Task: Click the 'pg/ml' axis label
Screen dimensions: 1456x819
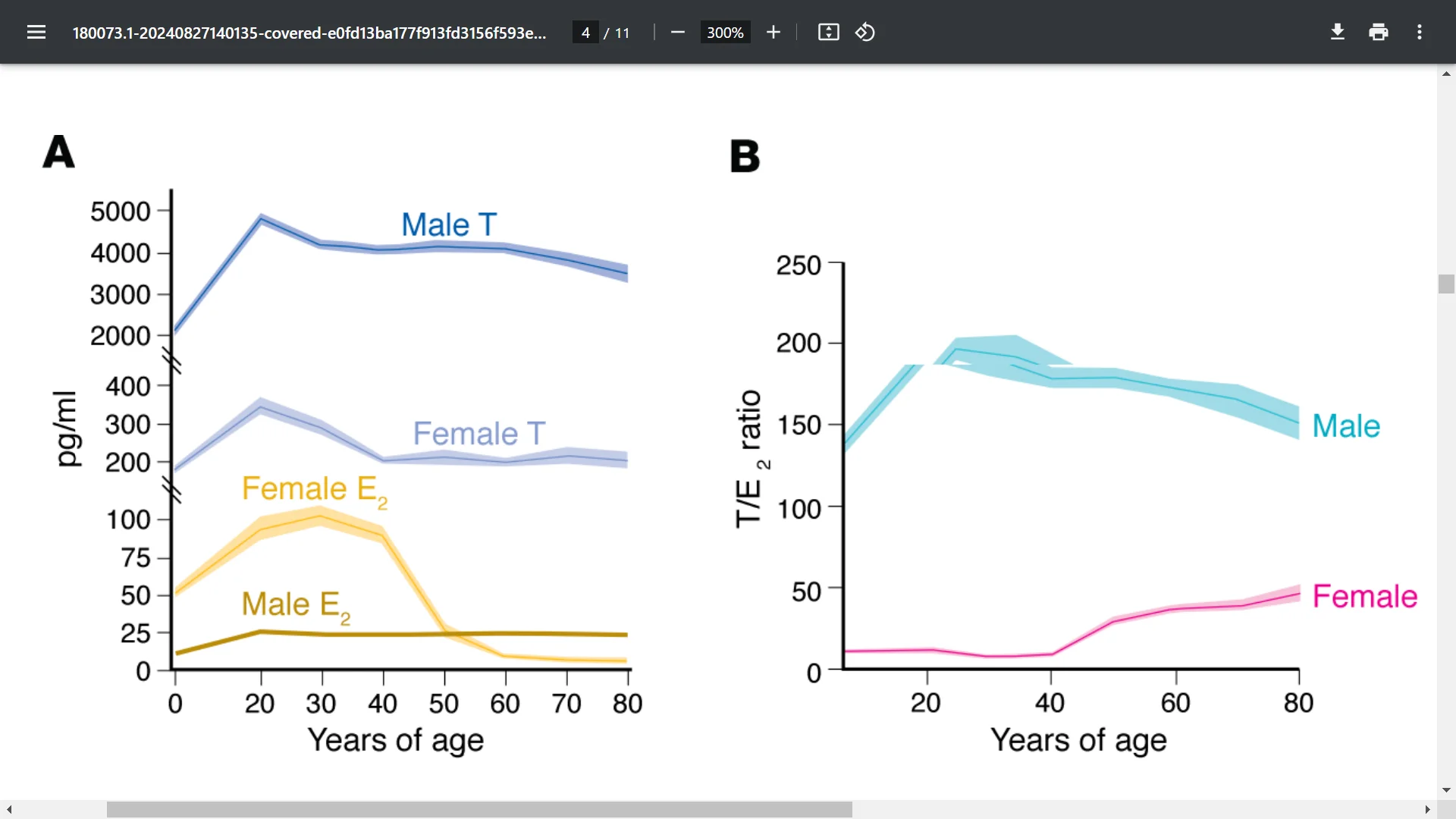Action: point(67,428)
